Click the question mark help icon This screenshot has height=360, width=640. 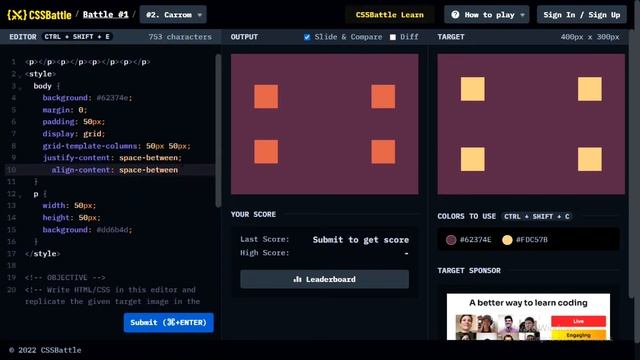pyautogui.click(x=455, y=15)
